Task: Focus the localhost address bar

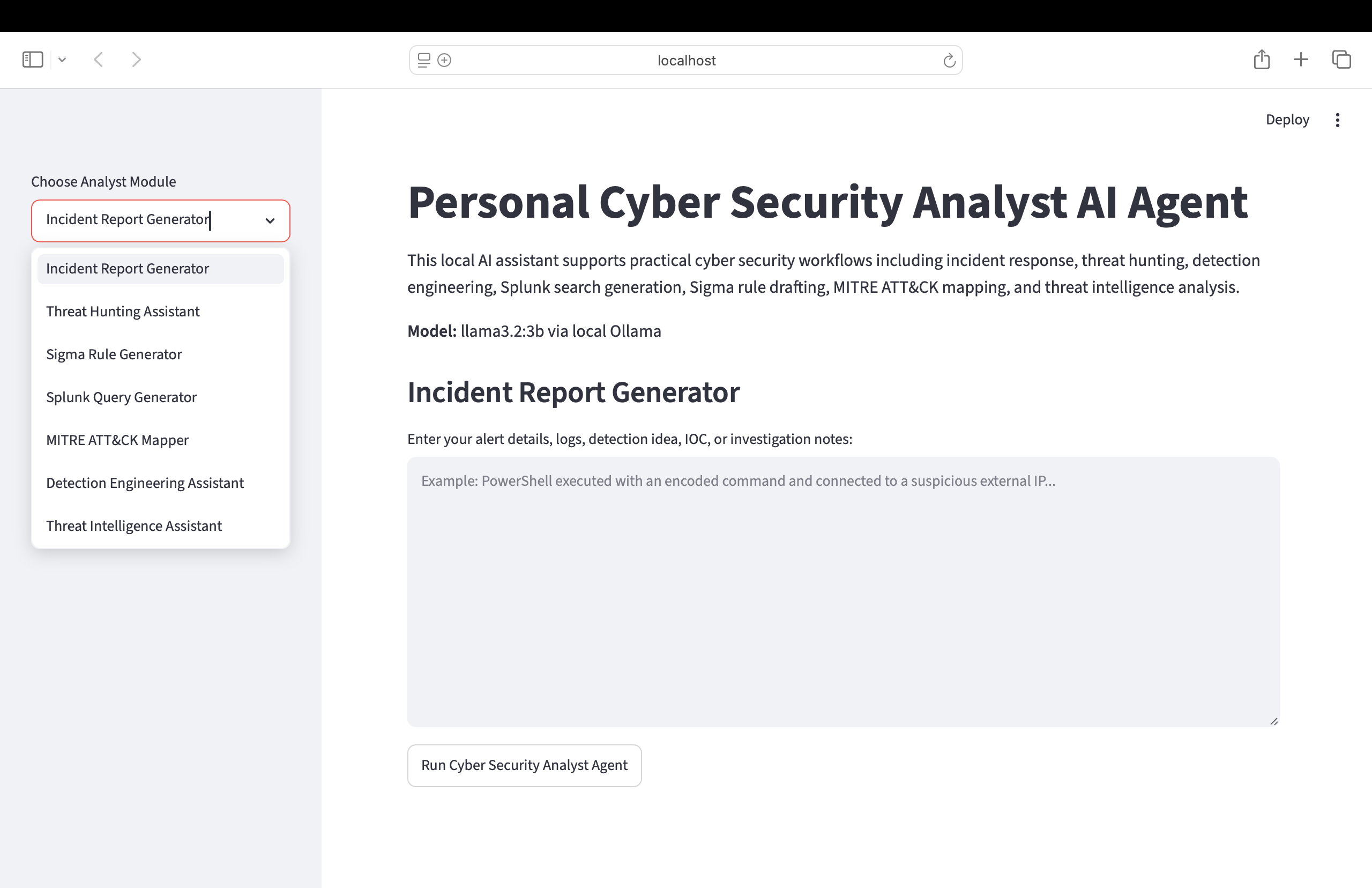Action: (x=685, y=60)
